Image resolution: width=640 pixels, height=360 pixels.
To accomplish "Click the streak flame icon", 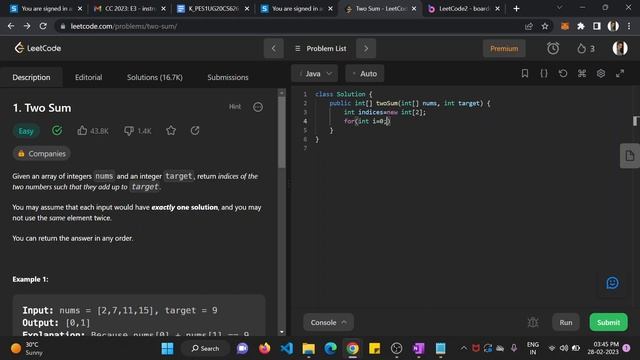I will click(581, 49).
